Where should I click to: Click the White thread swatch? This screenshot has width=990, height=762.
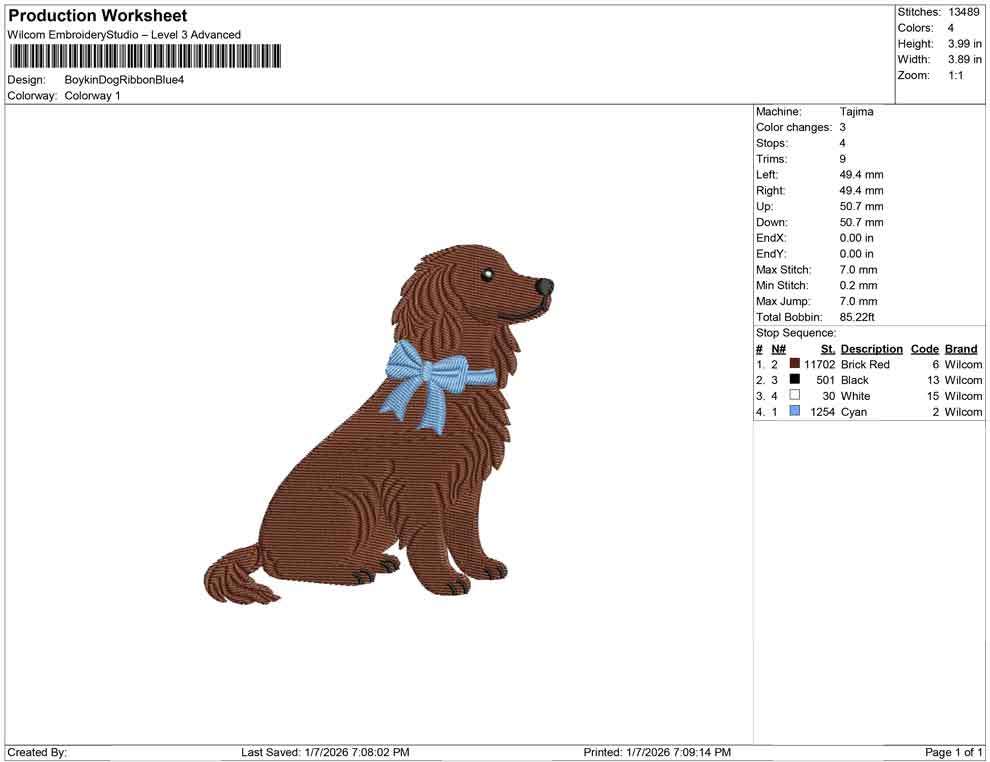794,396
